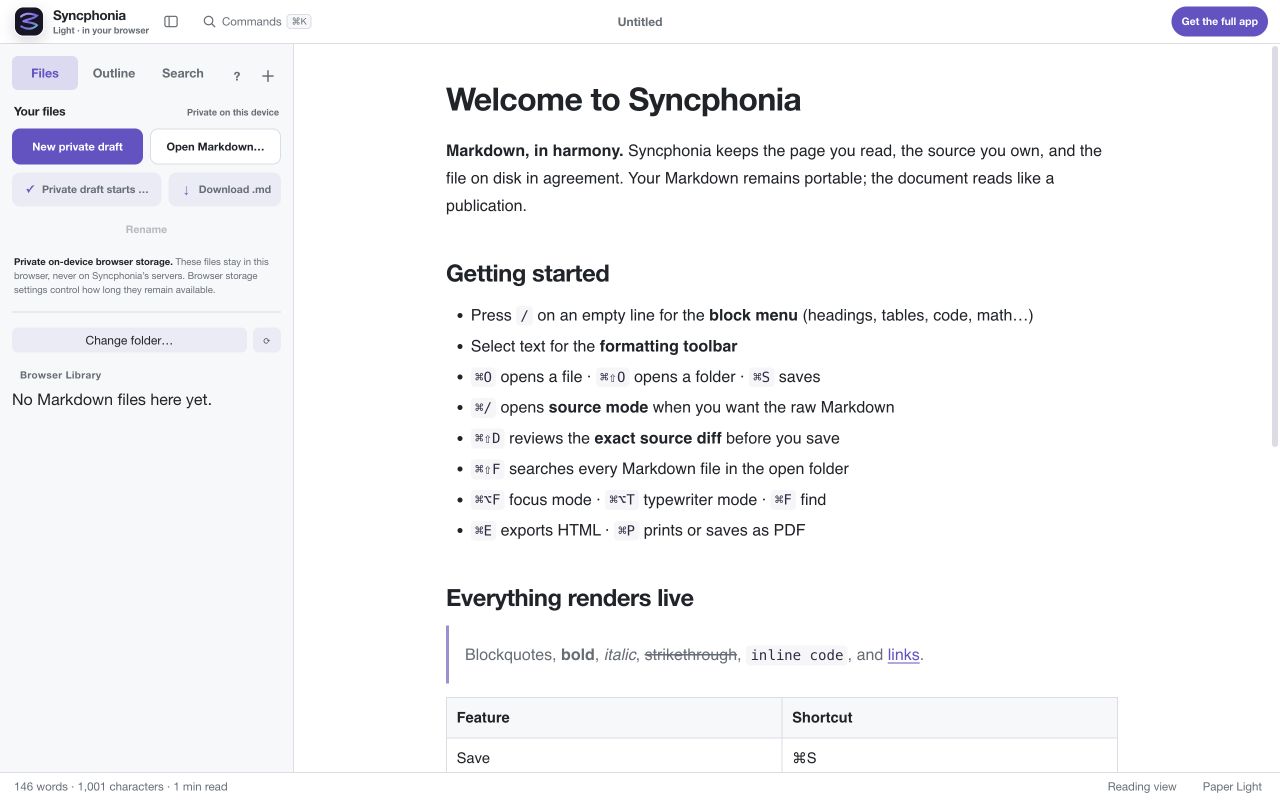Refresh the Browser Library list

point(267,340)
